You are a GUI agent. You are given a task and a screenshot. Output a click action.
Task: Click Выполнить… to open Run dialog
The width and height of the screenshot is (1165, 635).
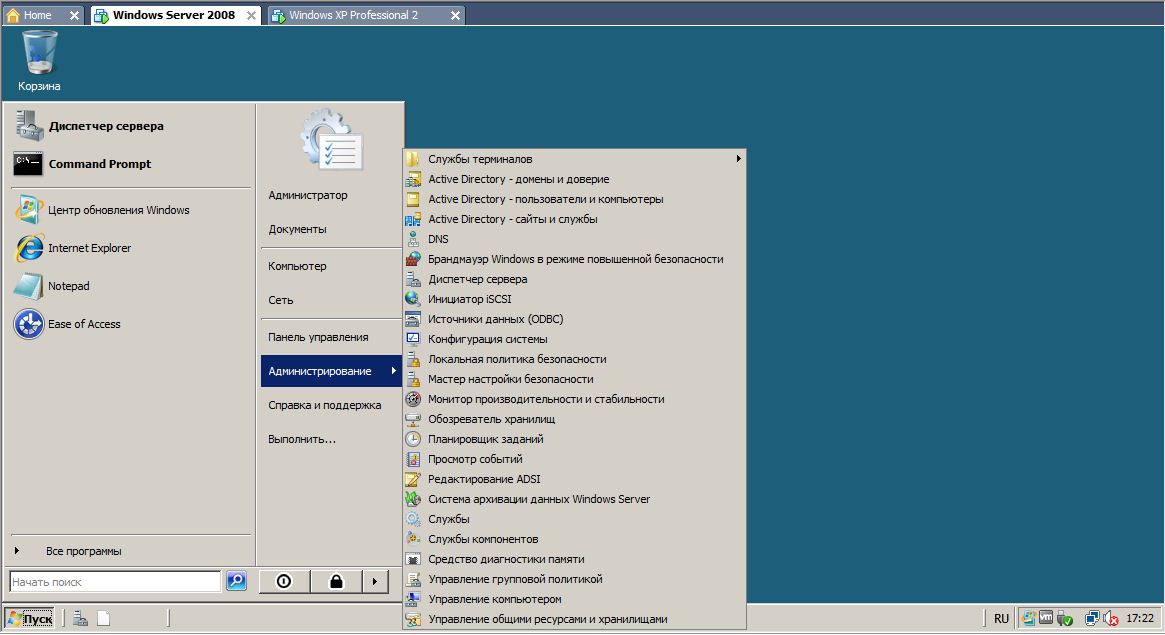pos(302,440)
